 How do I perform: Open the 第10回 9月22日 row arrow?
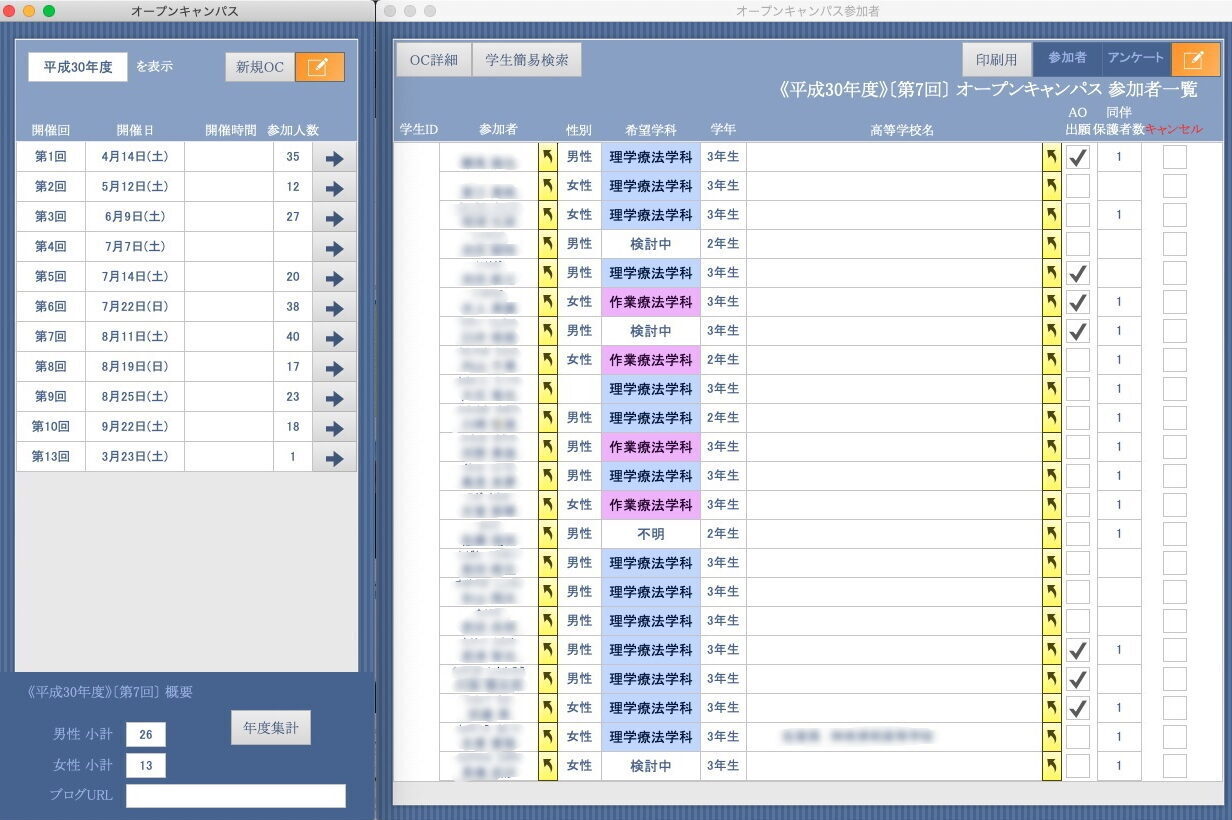tap(334, 428)
